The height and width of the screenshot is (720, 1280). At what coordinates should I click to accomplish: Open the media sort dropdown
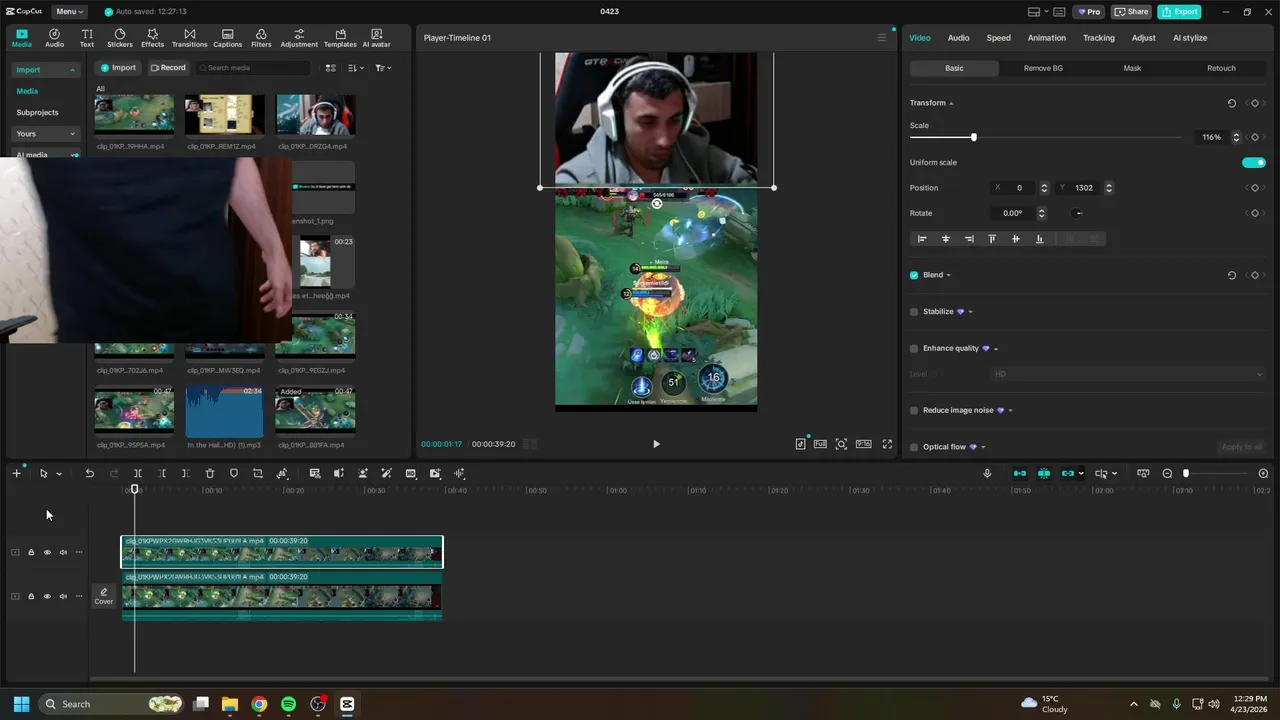click(x=357, y=68)
